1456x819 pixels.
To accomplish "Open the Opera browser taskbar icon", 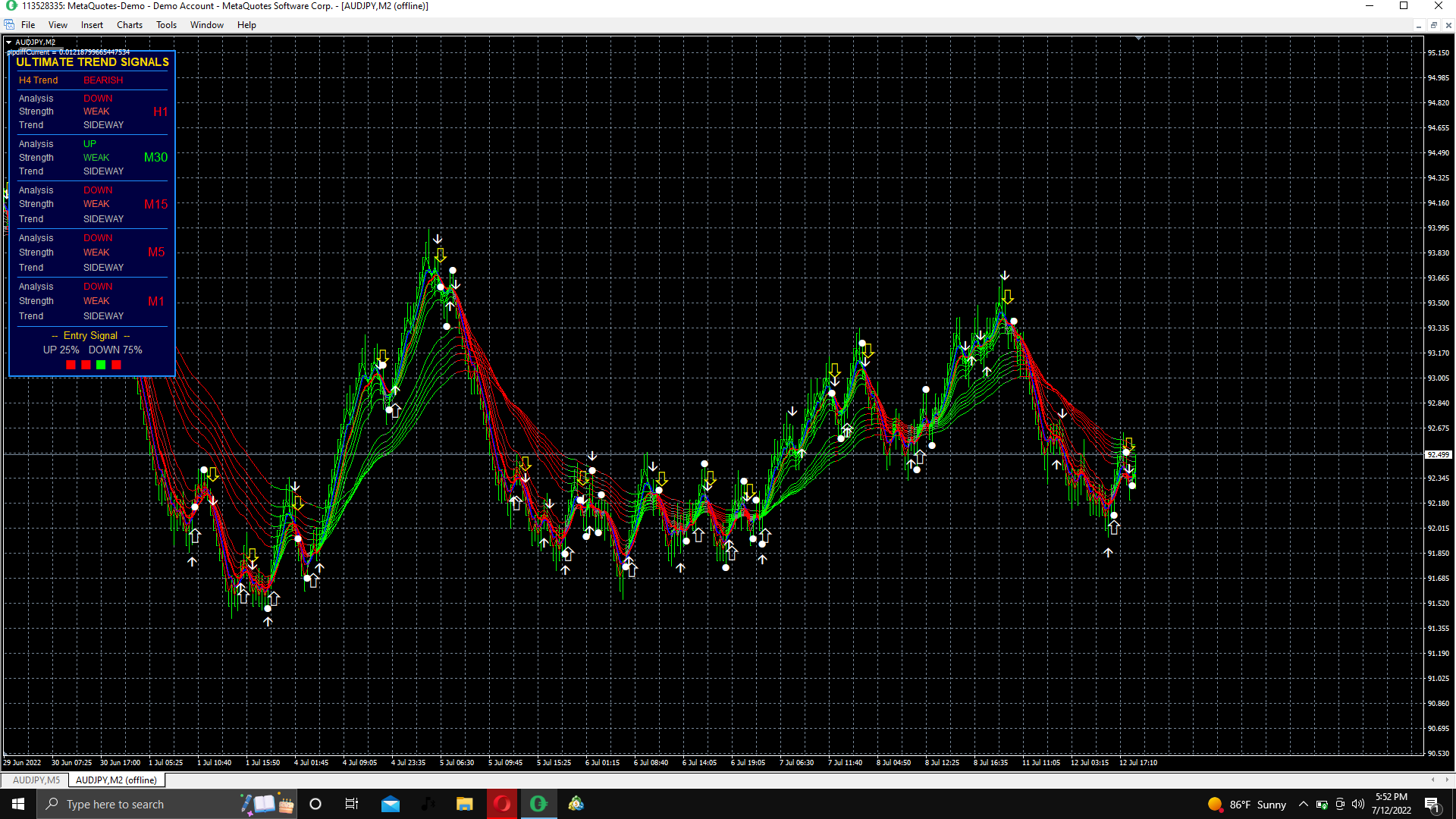I will (501, 805).
